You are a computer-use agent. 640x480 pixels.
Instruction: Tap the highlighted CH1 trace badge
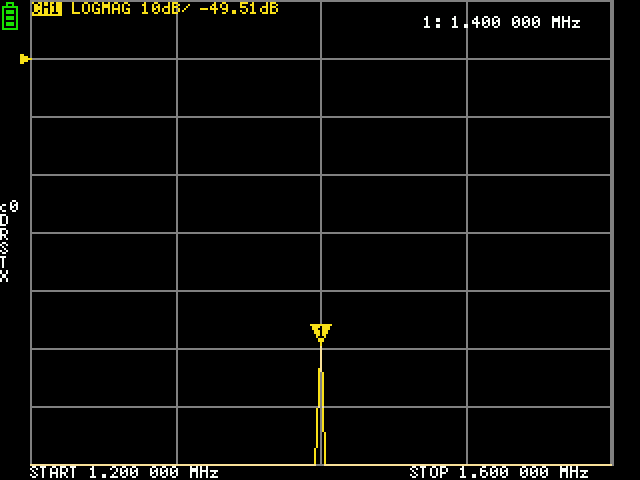(x=47, y=9)
